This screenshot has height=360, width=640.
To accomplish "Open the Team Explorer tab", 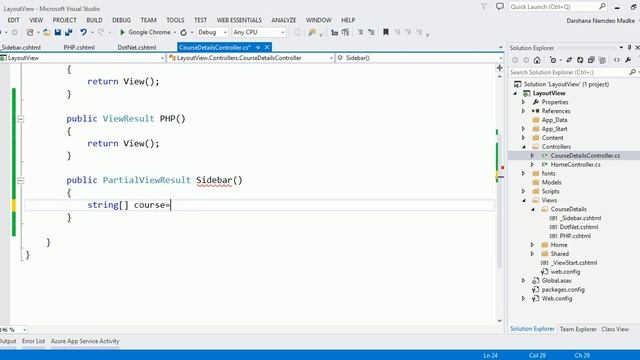I will (x=578, y=329).
